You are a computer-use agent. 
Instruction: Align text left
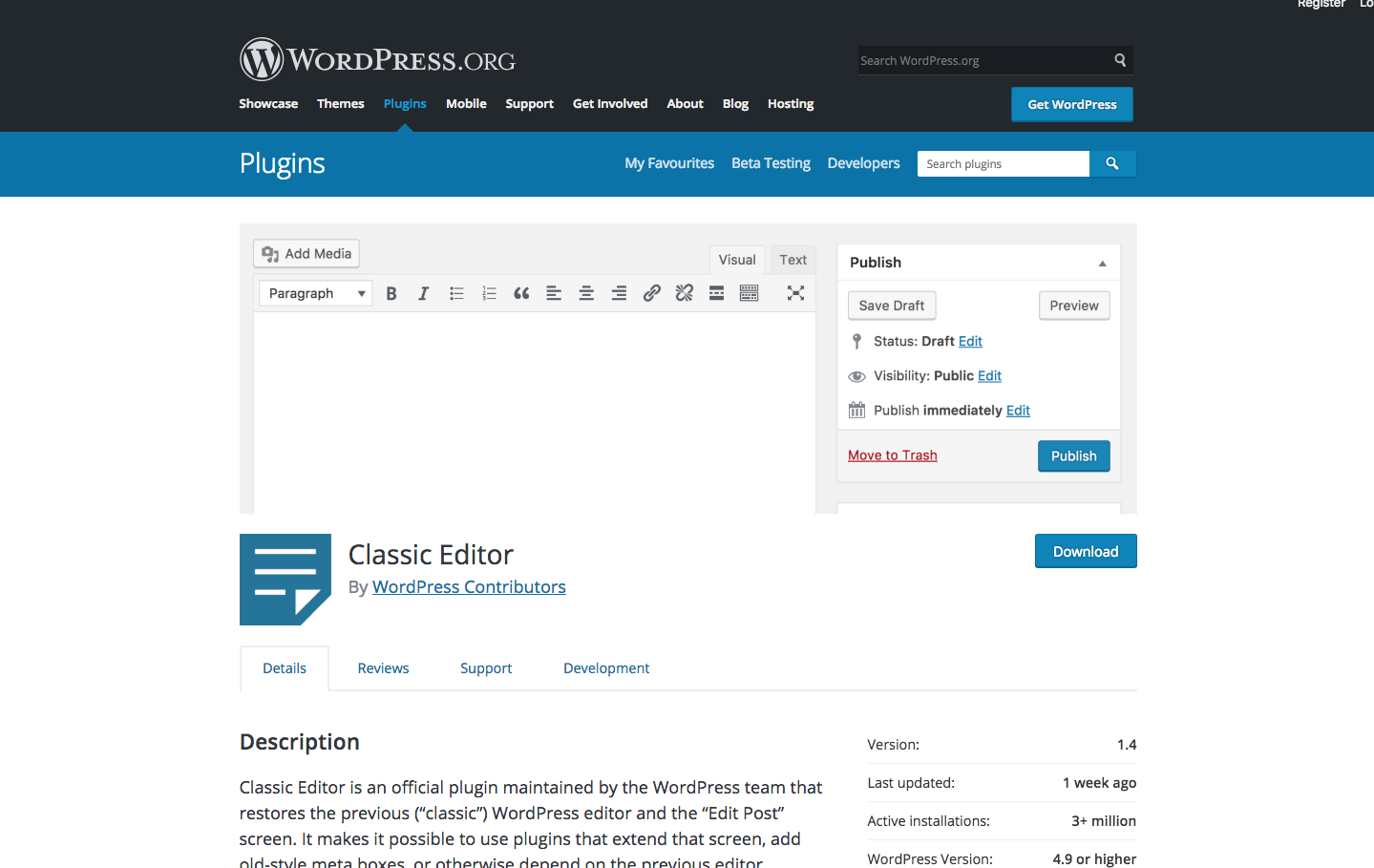tap(554, 293)
